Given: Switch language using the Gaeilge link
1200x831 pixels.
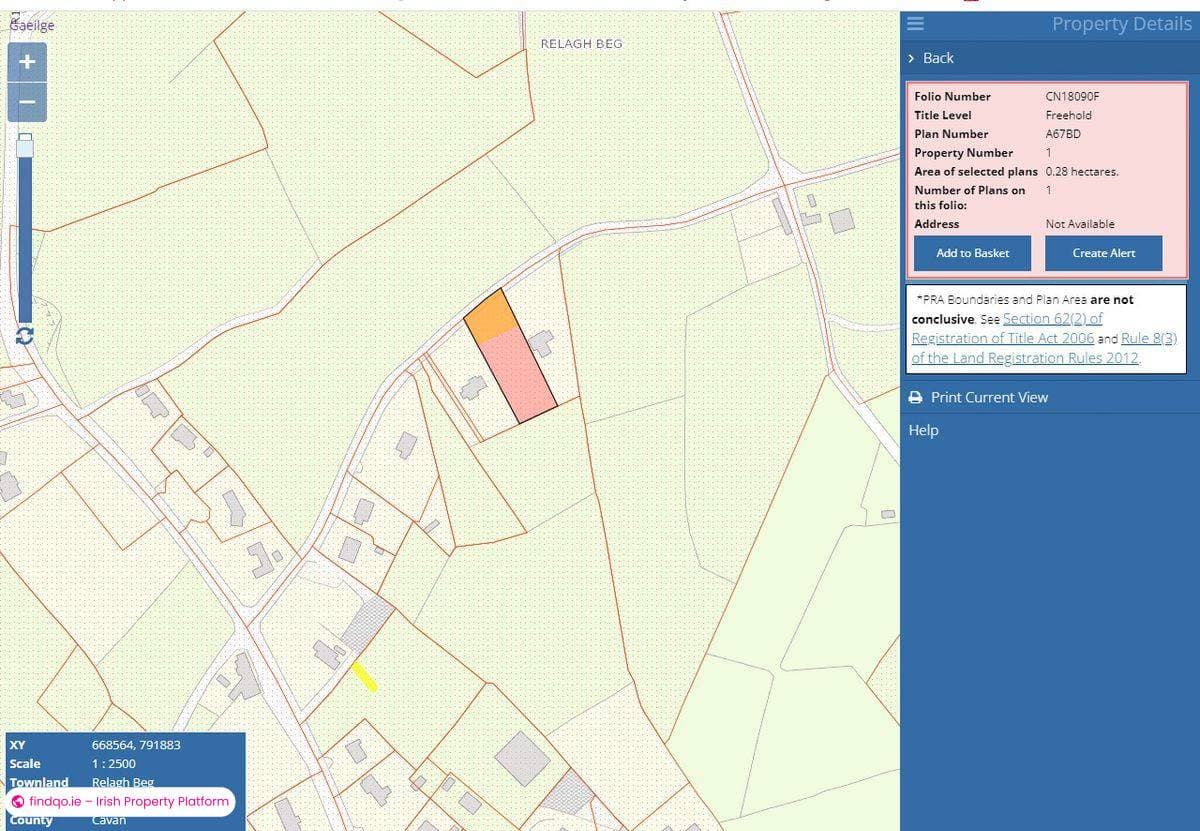Looking at the screenshot, I should [x=33, y=25].
